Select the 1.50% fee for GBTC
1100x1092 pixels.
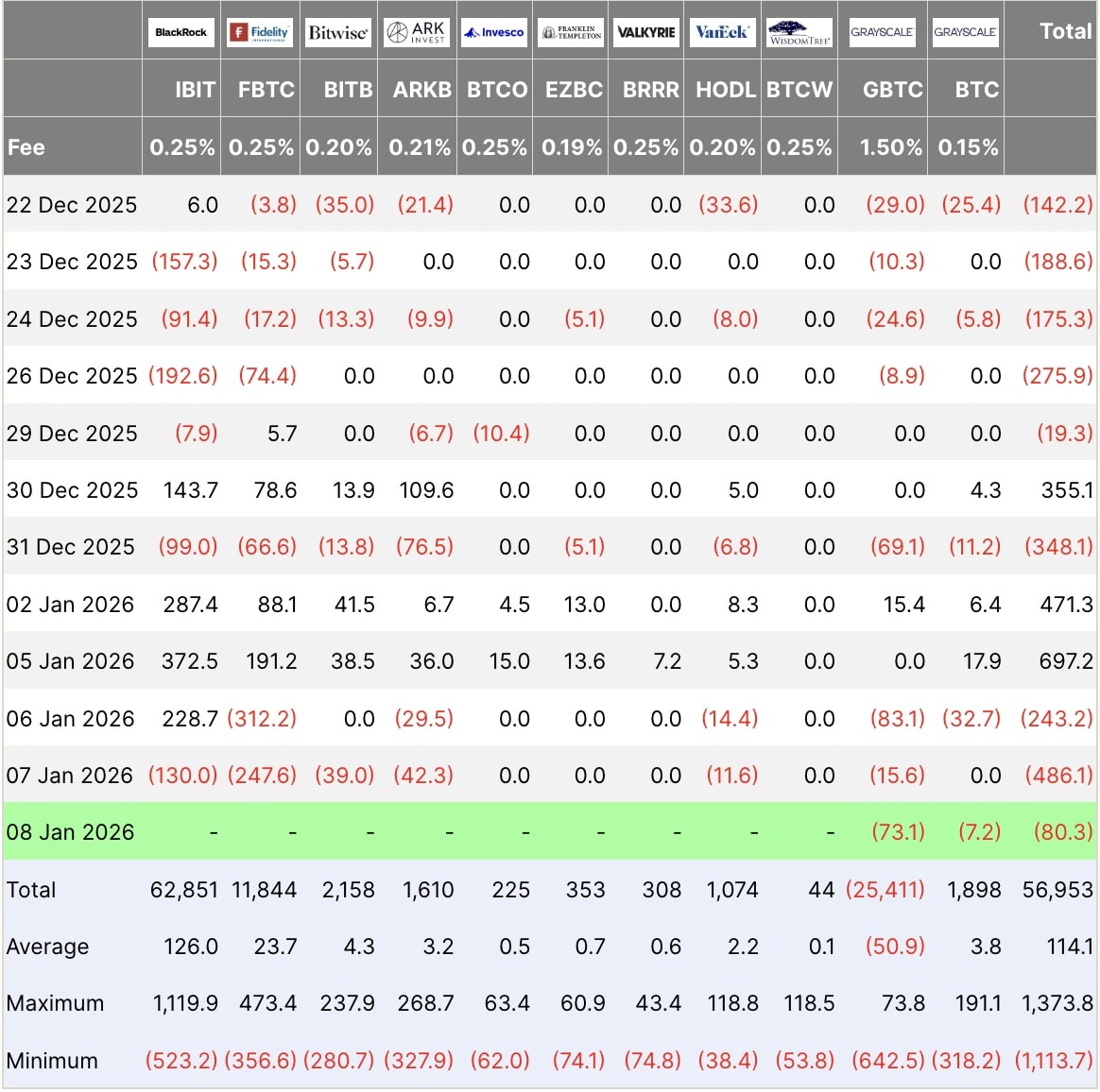pyautogui.click(x=890, y=147)
